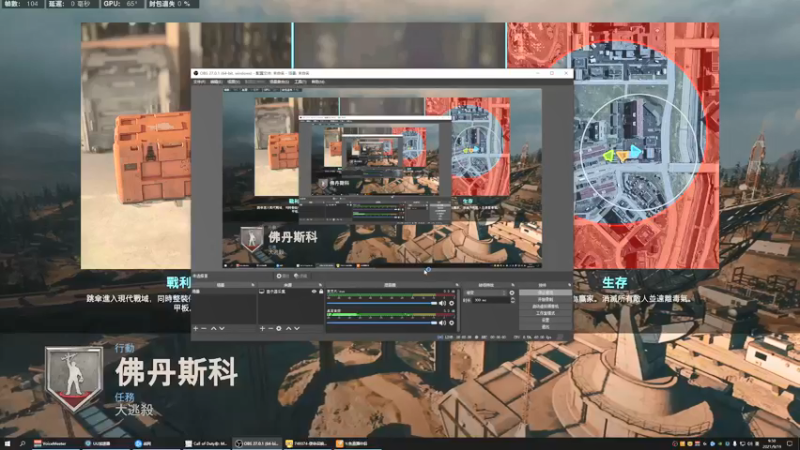This screenshot has width=800, height=450.
Task: Click the transition duration input field
Action: click(491, 301)
